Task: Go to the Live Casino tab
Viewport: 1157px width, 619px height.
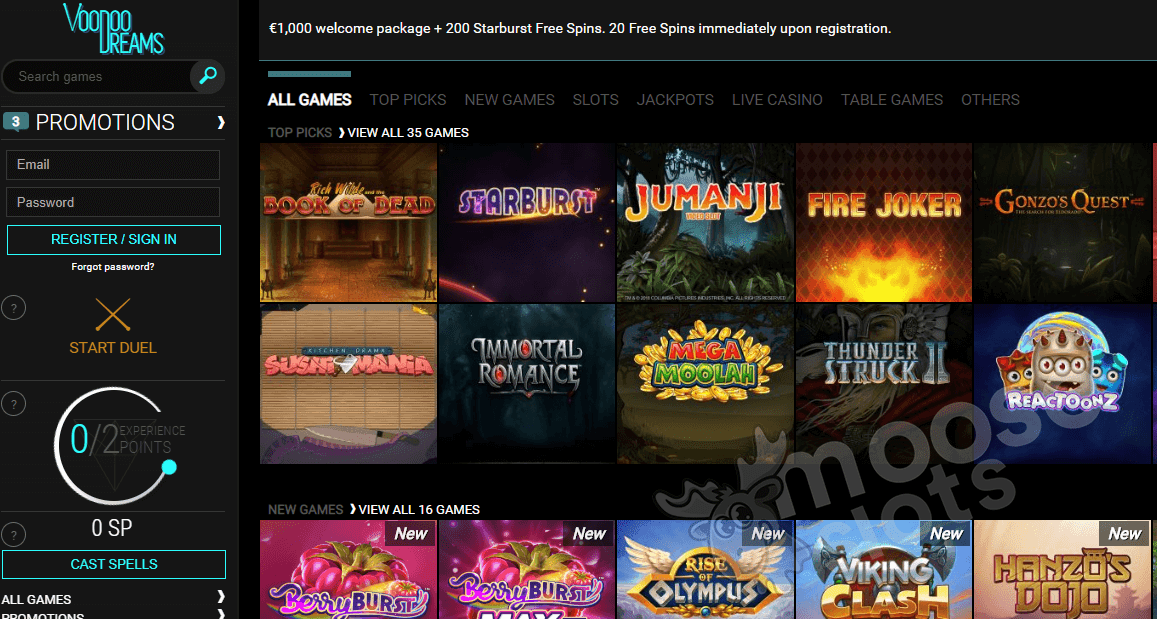Action: tap(777, 100)
